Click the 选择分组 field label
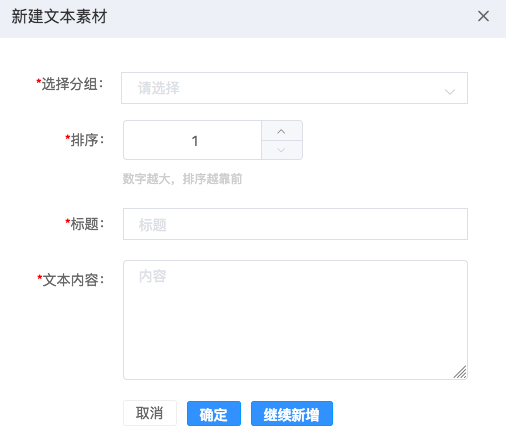Image resolution: width=506 pixels, height=448 pixels. [70, 84]
